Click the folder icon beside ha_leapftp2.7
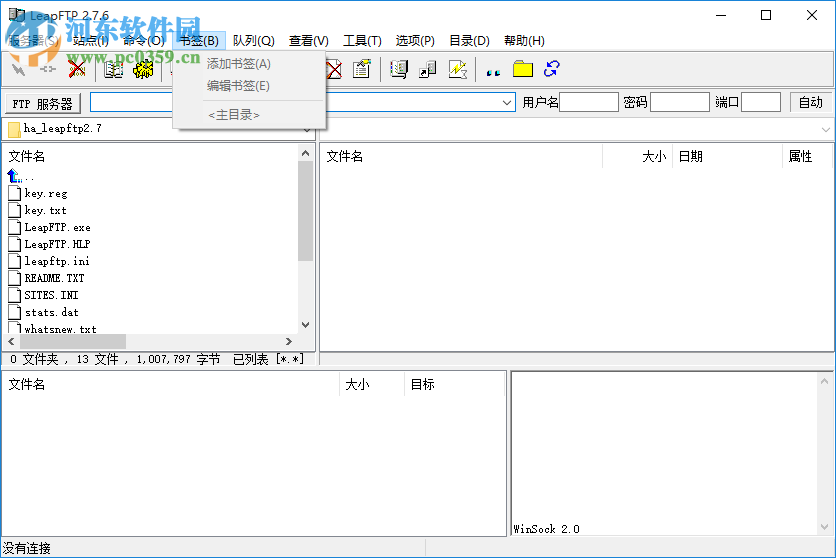This screenshot has width=836, height=558. [x=14, y=130]
